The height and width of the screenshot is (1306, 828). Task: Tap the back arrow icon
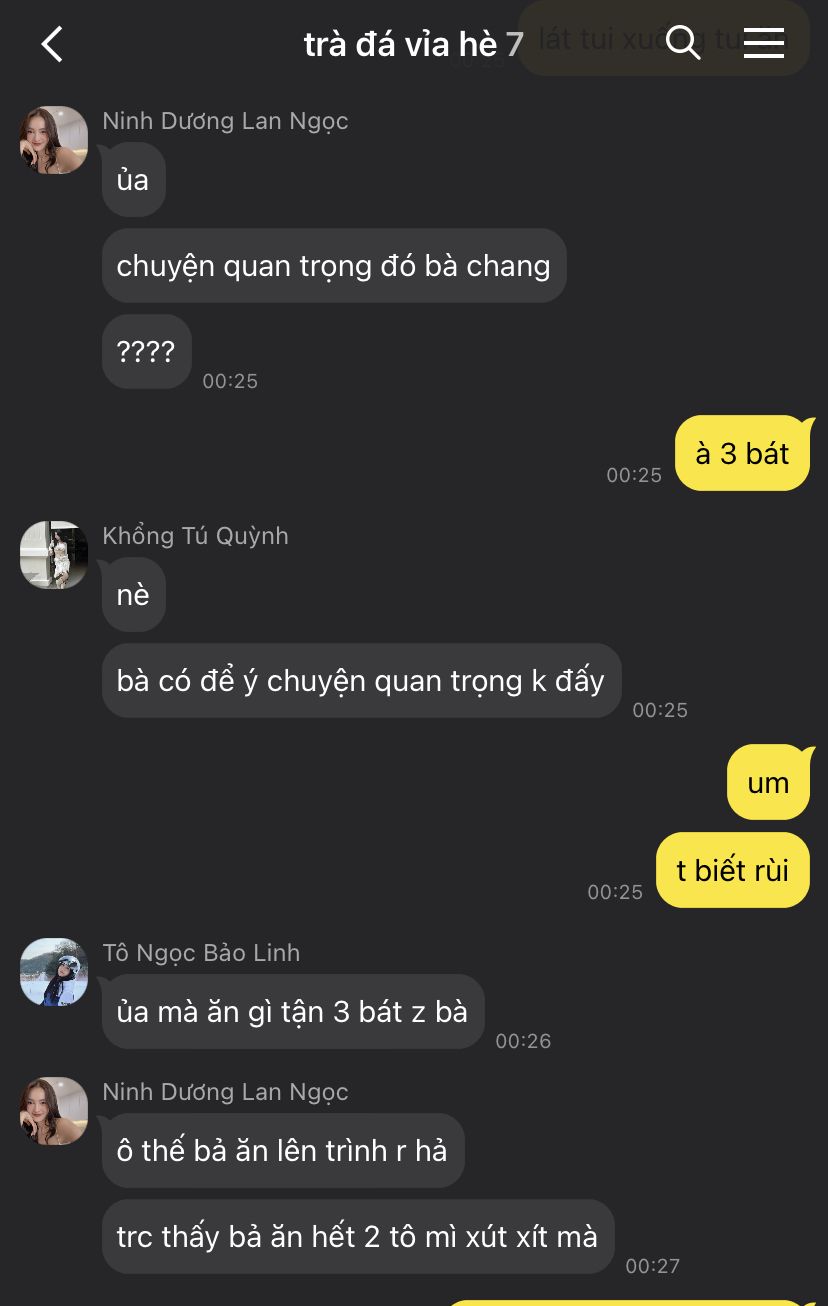click(x=52, y=44)
